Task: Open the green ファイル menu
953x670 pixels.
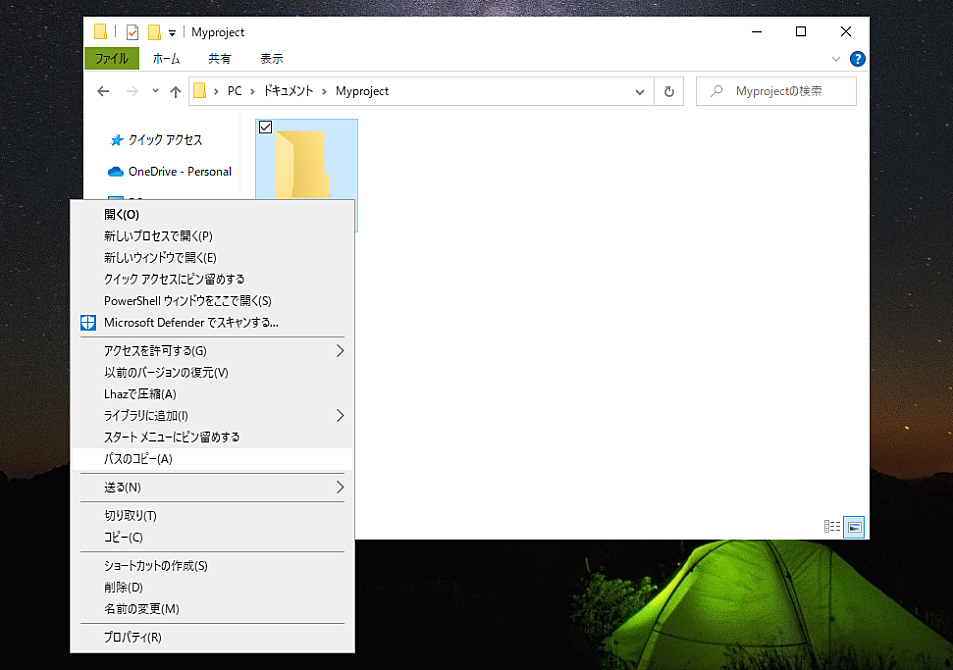Action: click(x=113, y=58)
